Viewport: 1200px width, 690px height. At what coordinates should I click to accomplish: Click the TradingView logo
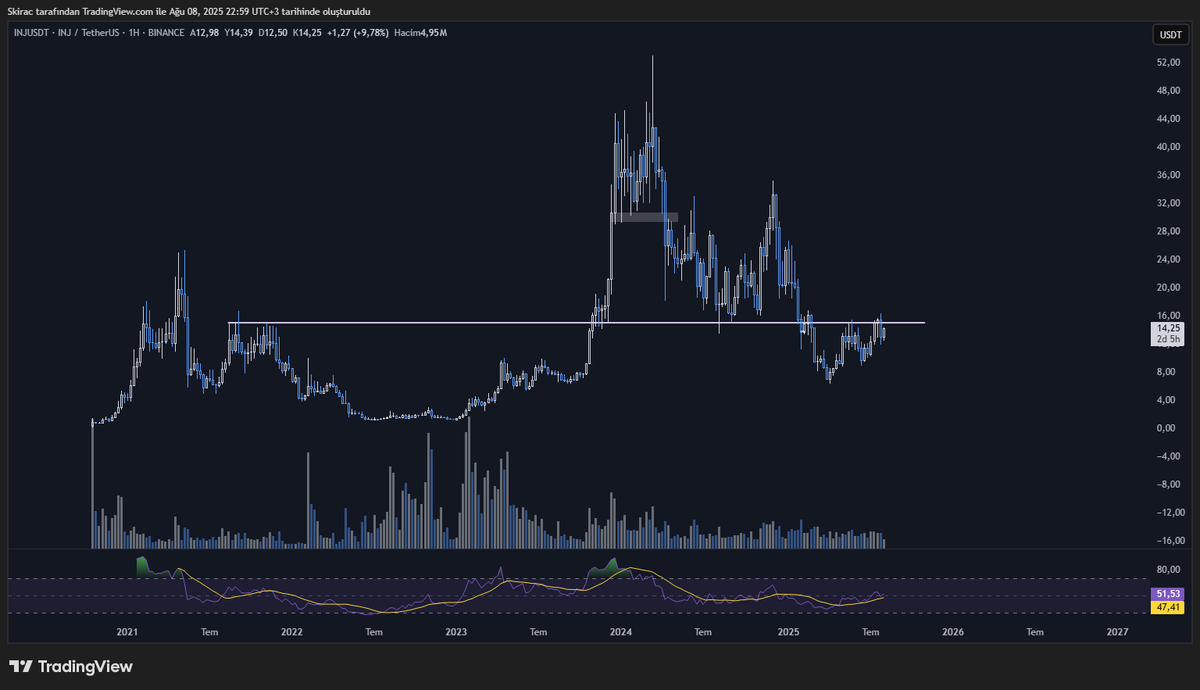[x=71, y=667]
